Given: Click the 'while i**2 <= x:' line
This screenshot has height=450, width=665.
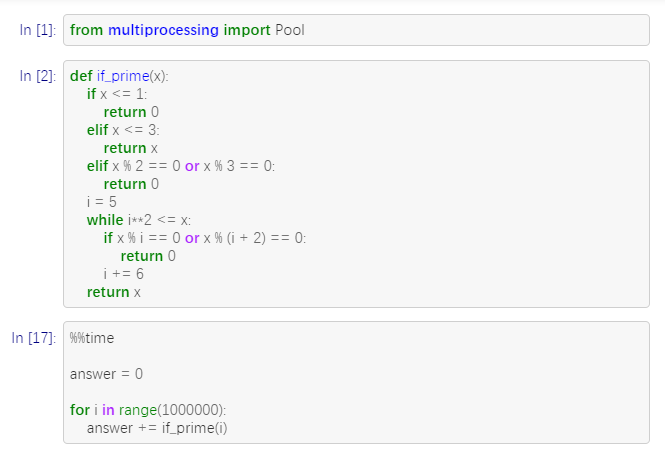Looking at the screenshot, I should click(x=139, y=220).
